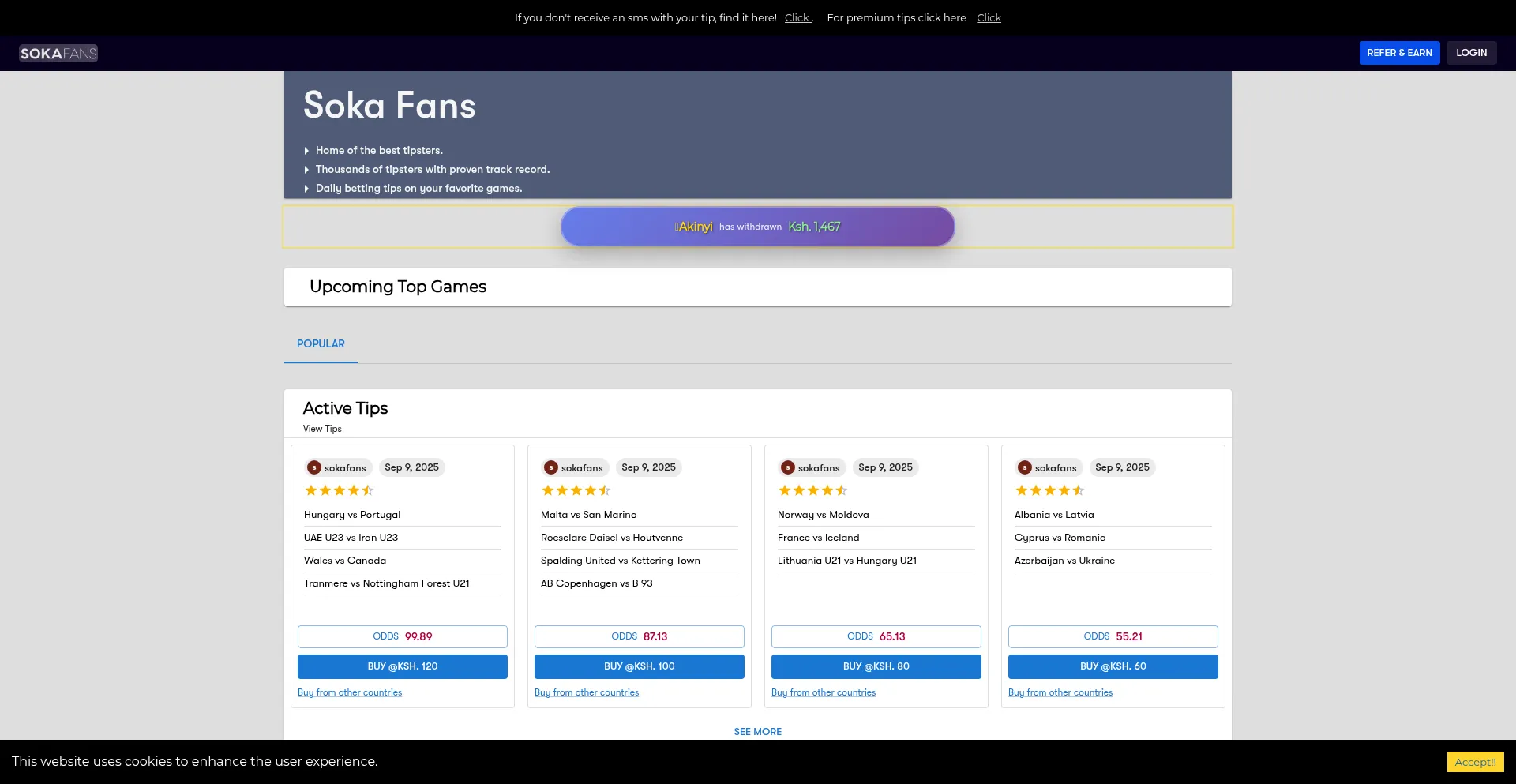Open the LOGIN page
Image resolution: width=1516 pixels, height=784 pixels.
pos(1471,53)
